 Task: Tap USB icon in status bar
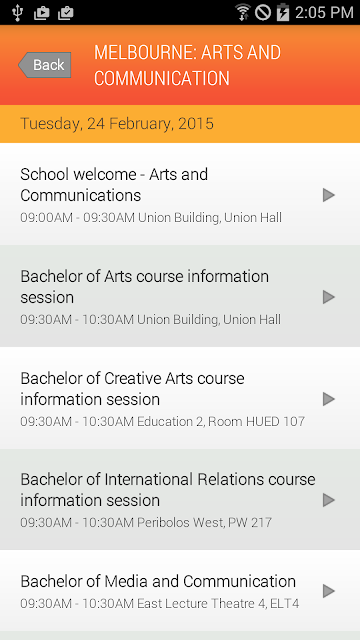click(x=17, y=13)
